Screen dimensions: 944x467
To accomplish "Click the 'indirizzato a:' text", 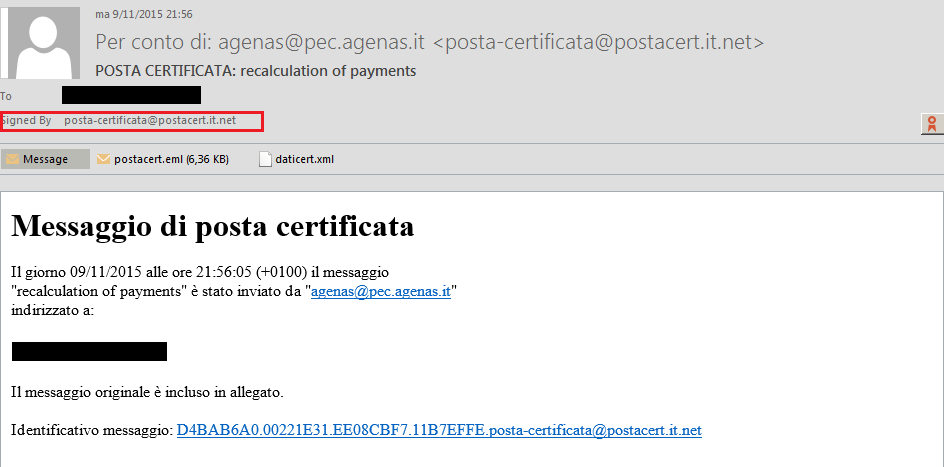I will tap(52, 311).
